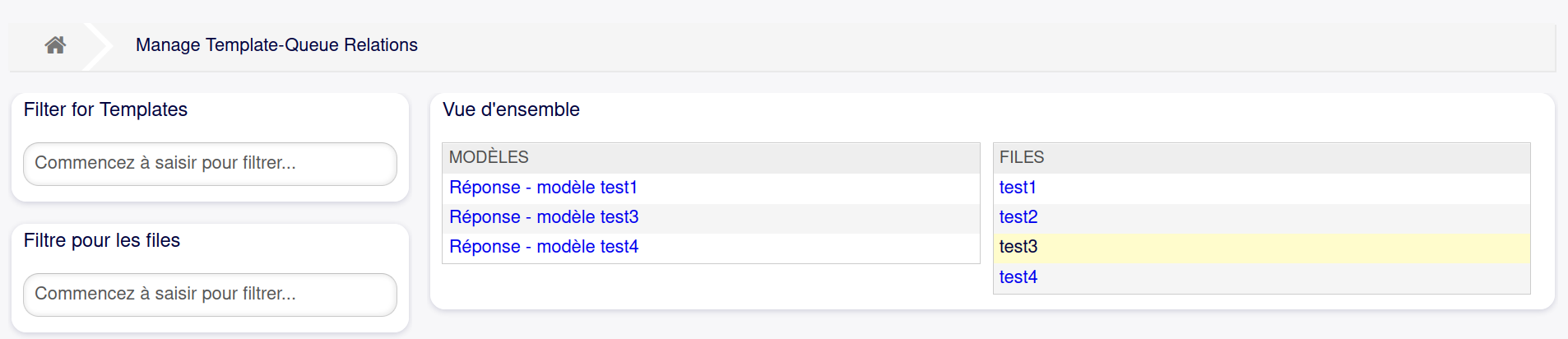Focus the Filtre pour les files input
Image resolution: width=1568 pixels, height=339 pixels.
[210, 295]
